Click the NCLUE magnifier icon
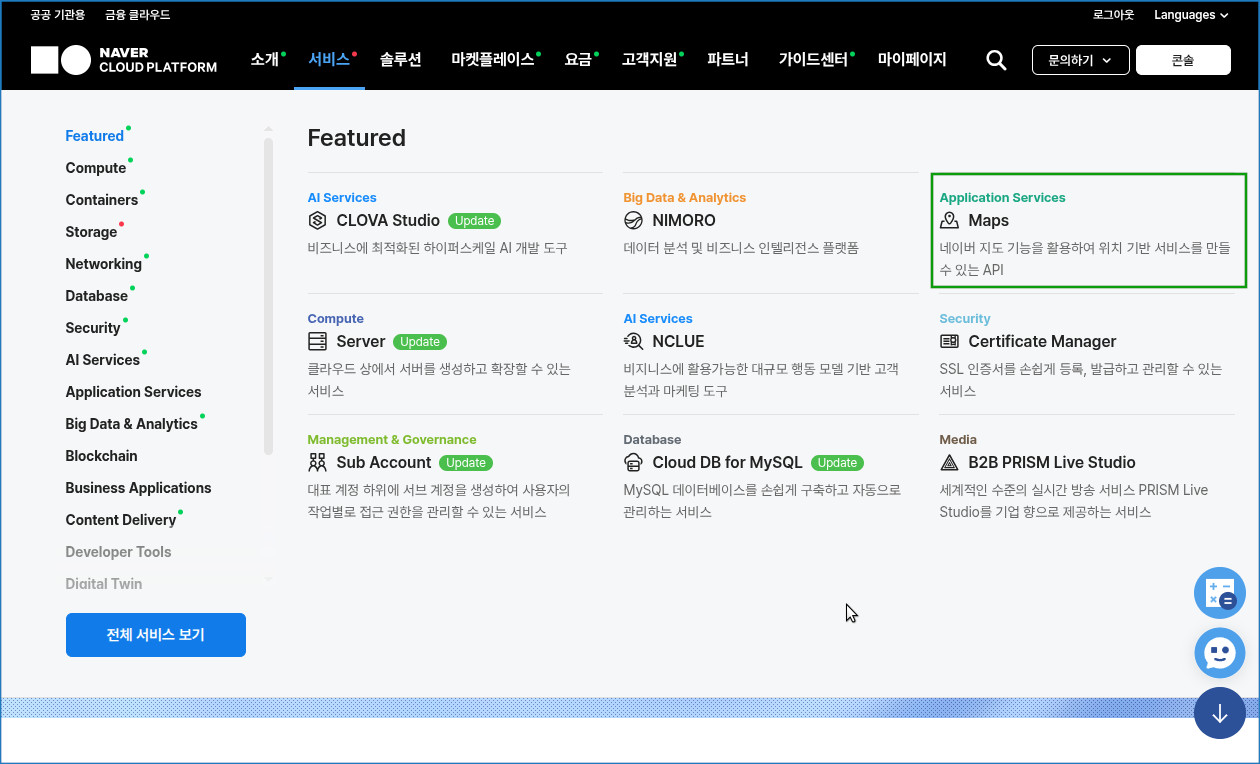 point(633,341)
